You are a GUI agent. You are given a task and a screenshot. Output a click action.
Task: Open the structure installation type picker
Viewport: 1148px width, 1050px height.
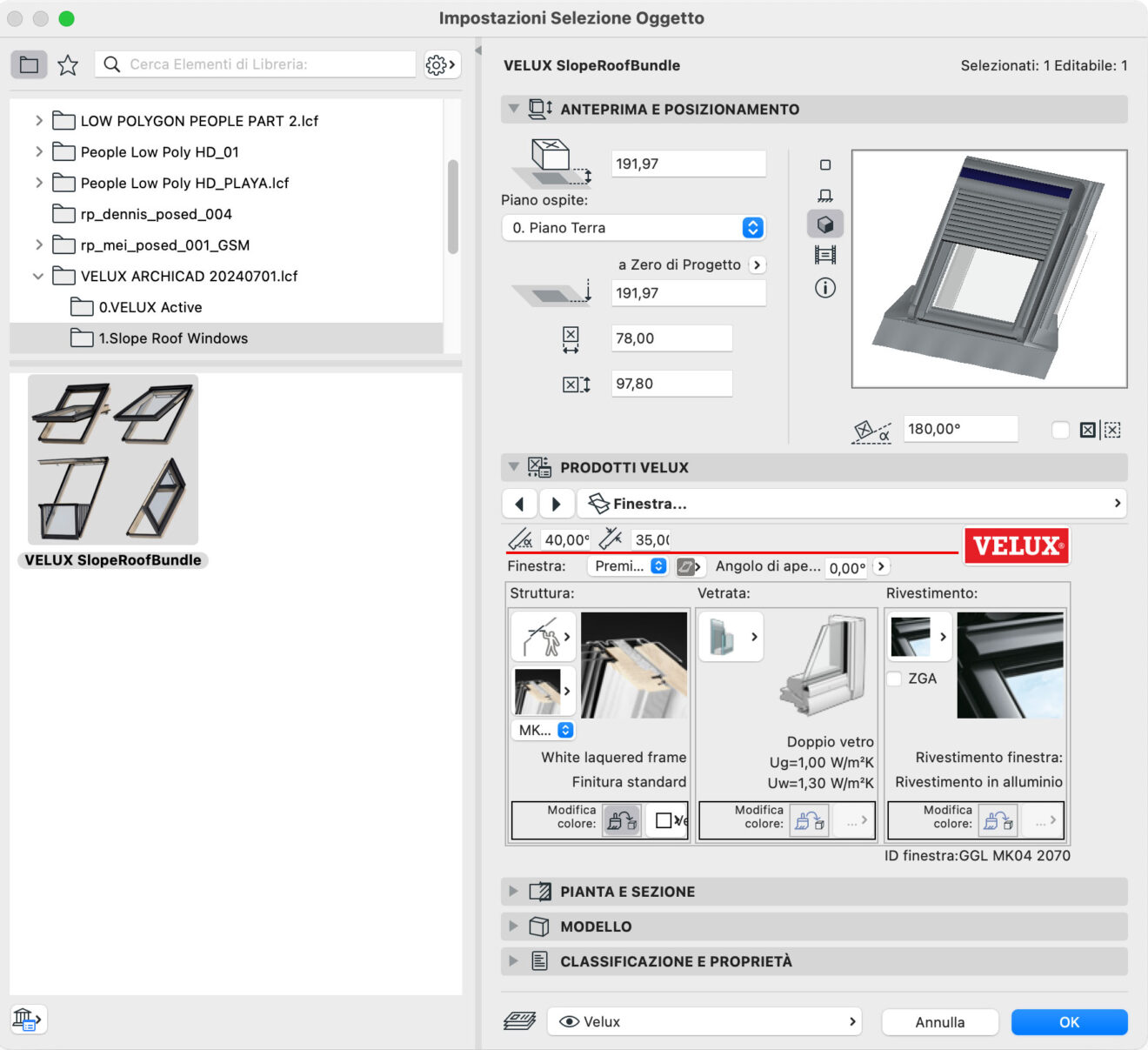(x=544, y=638)
